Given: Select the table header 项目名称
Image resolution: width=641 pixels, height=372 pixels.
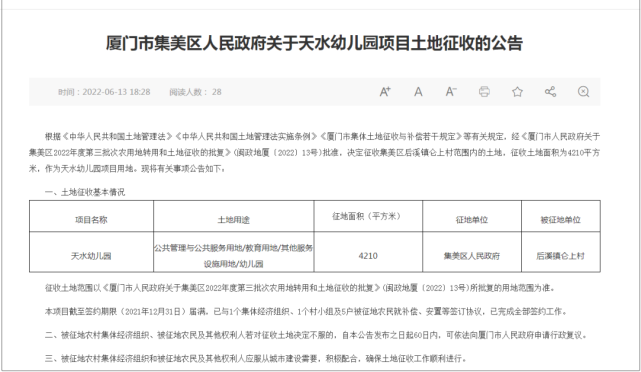Looking at the screenshot, I should coord(91,220).
